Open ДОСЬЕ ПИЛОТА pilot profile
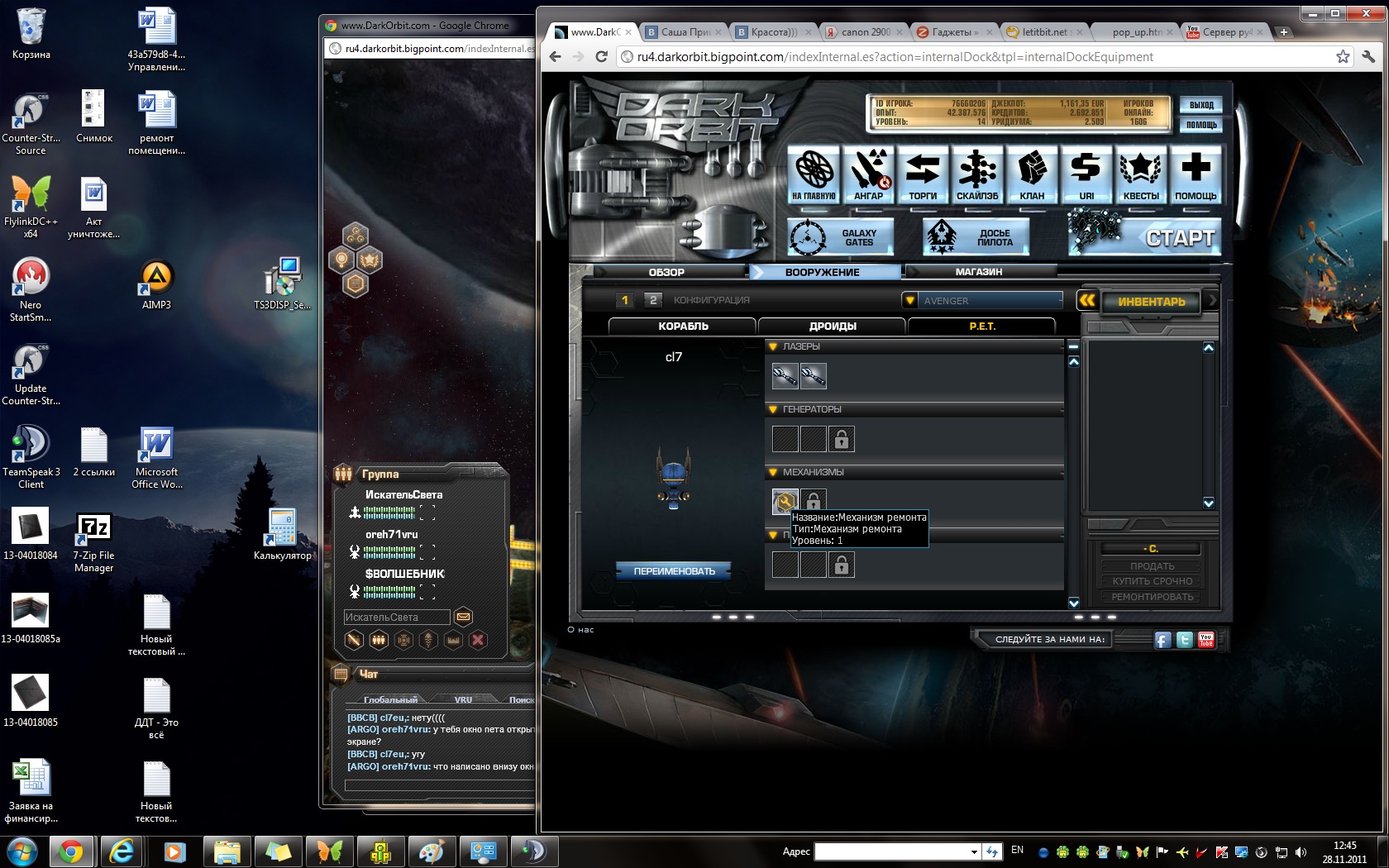 pyautogui.click(x=976, y=238)
